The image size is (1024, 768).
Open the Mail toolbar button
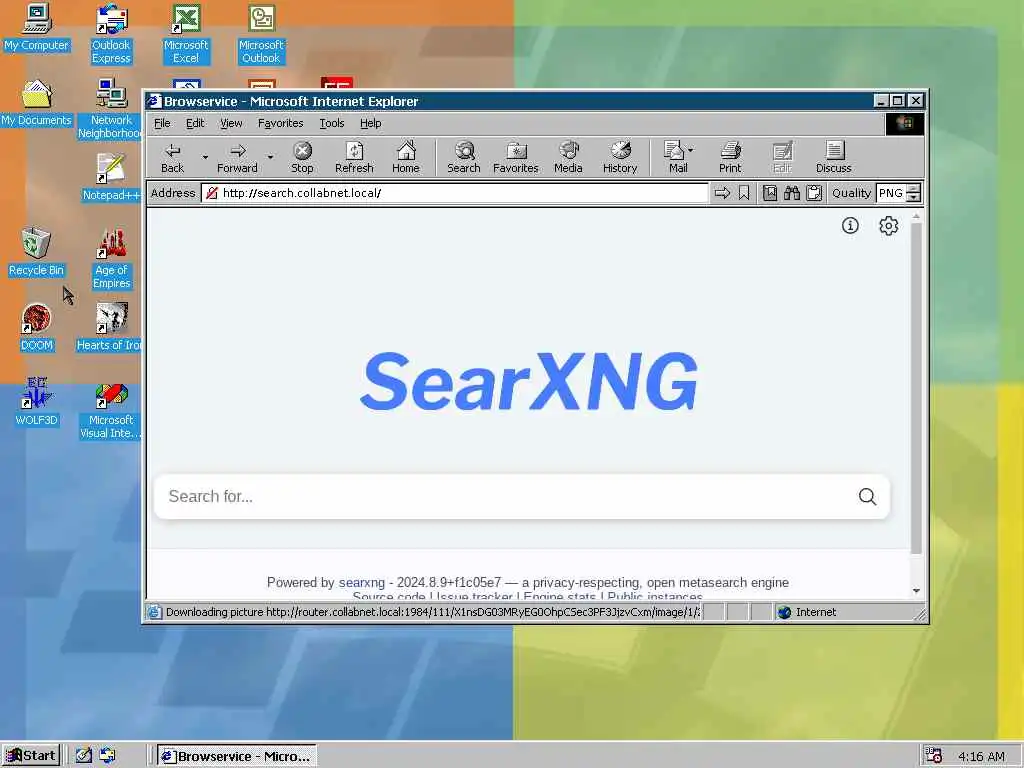(x=675, y=157)
